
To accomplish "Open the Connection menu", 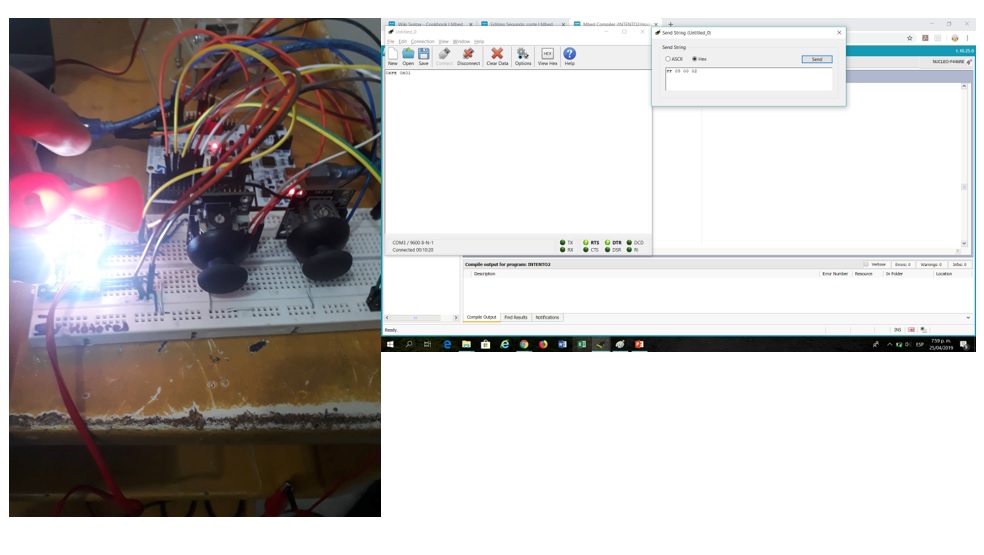I will pyautogui.click(x=423, y=41).
